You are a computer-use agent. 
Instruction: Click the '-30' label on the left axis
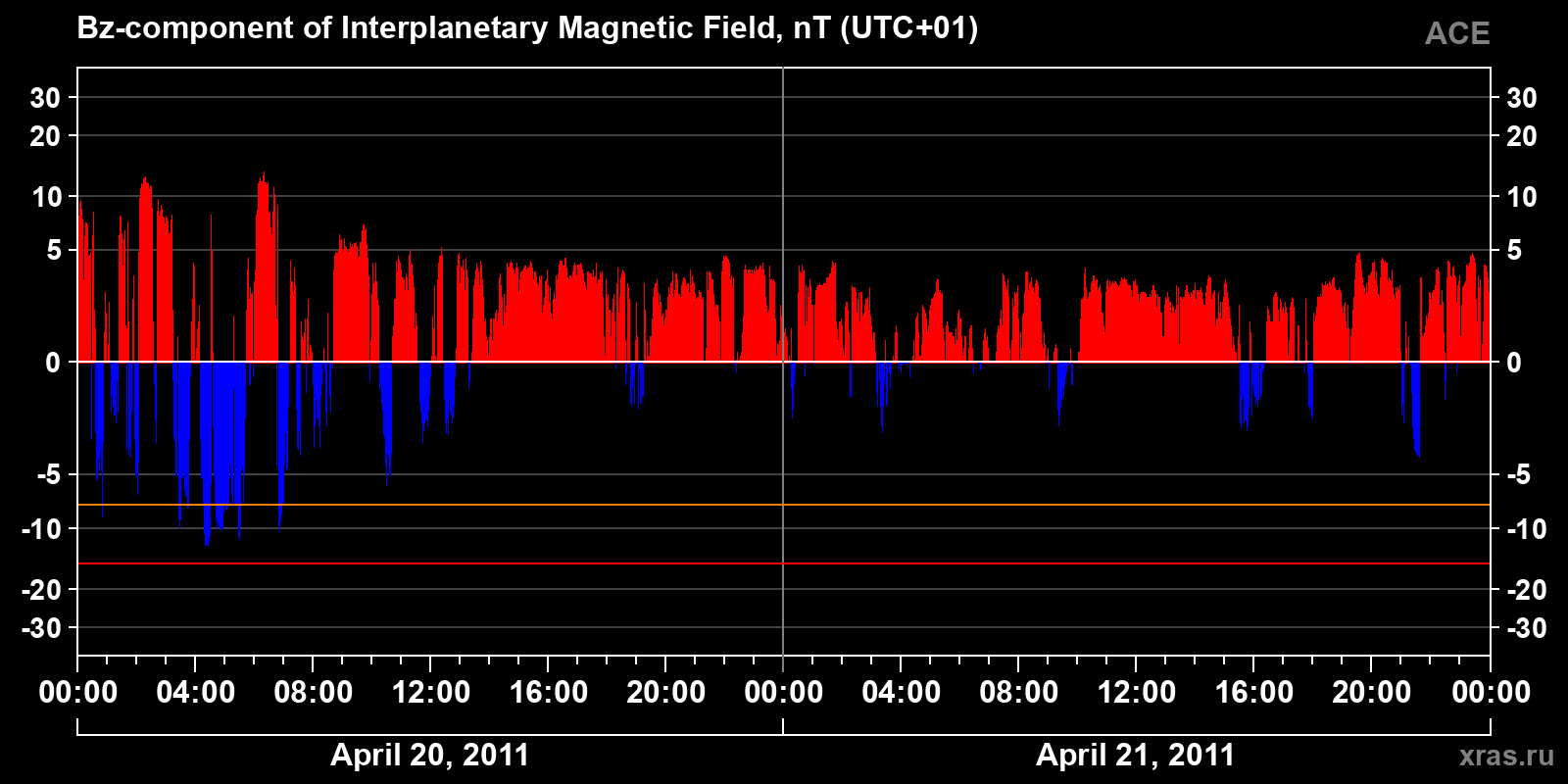(x=41, y=628)
